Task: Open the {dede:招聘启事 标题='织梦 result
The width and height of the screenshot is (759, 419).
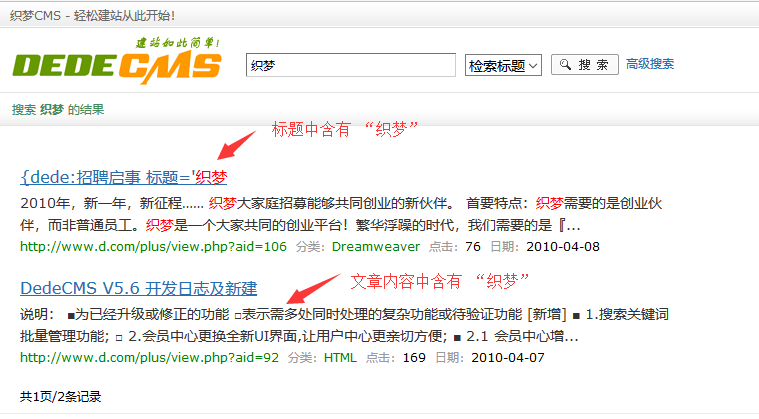Action: (123, 177)
